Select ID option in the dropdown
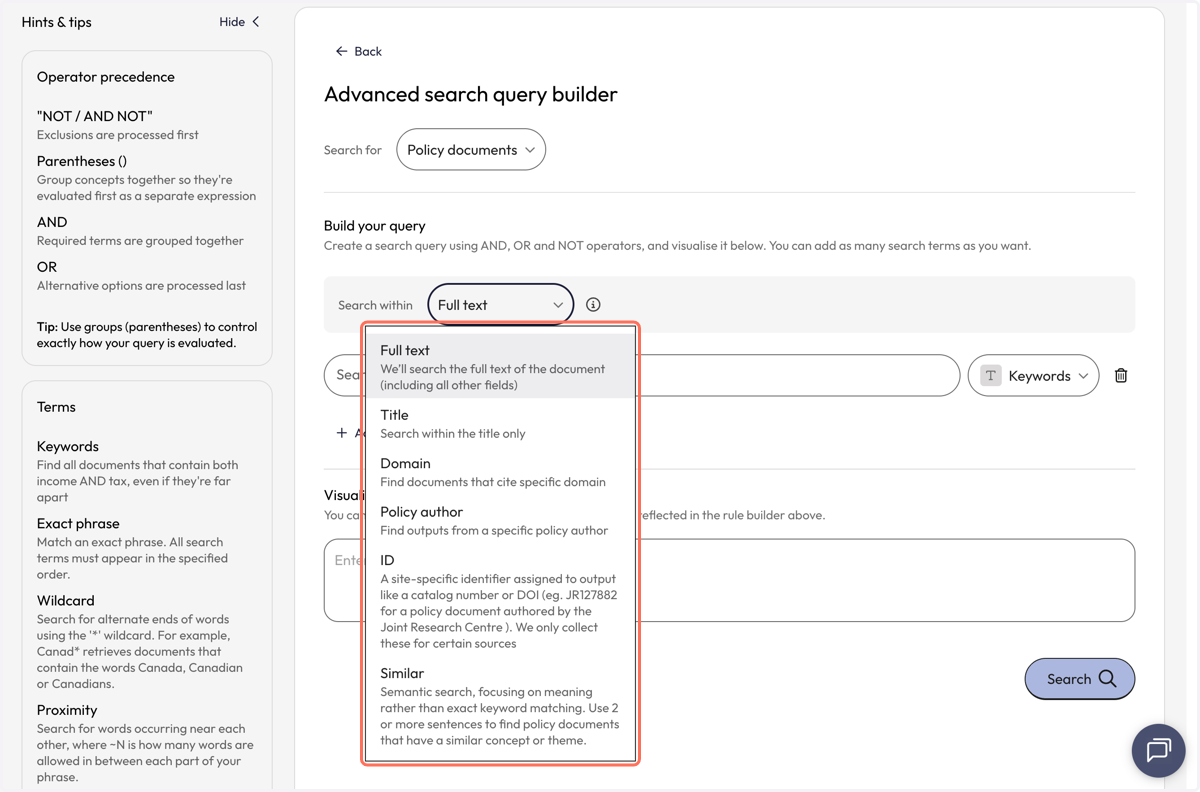Image resolution: width=1200 pixels, height=792 pixels. pos(500,601)
